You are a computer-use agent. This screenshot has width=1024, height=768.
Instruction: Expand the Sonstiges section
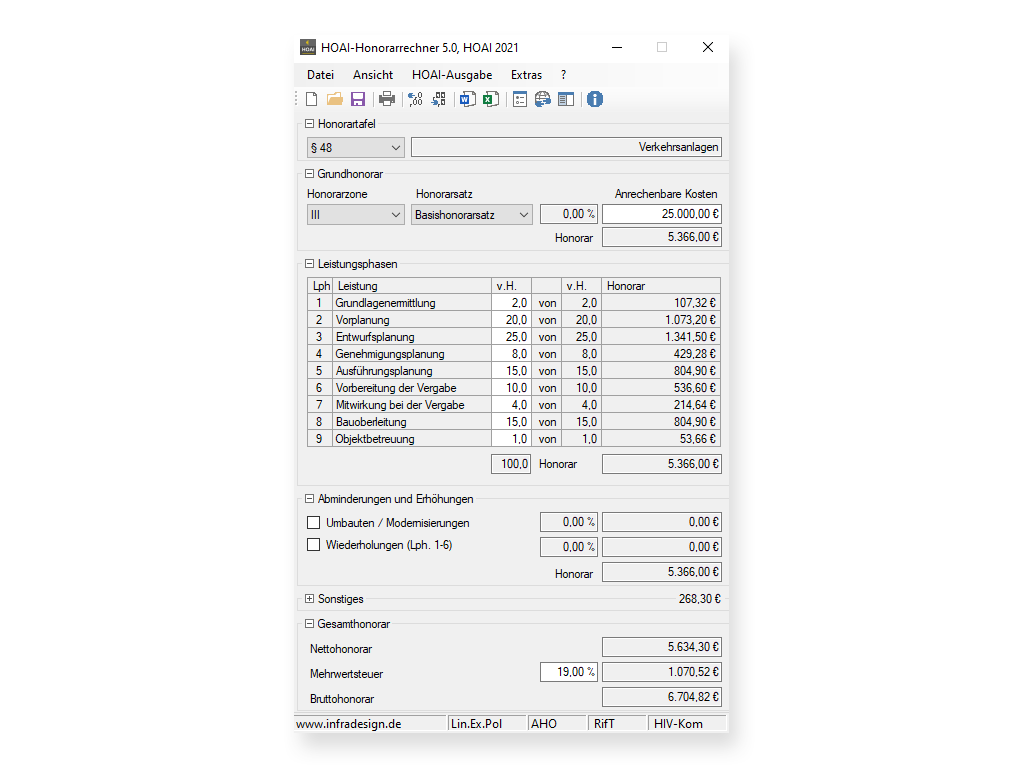coord(310,599)
